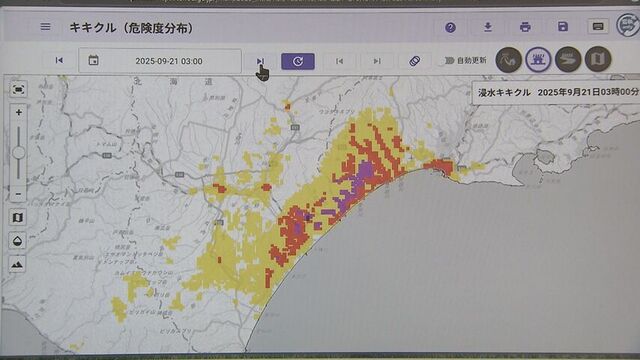Click the download icon
The width and height of the screenshot is (640, 360).
pyautogui.click(x=488, y=27)
